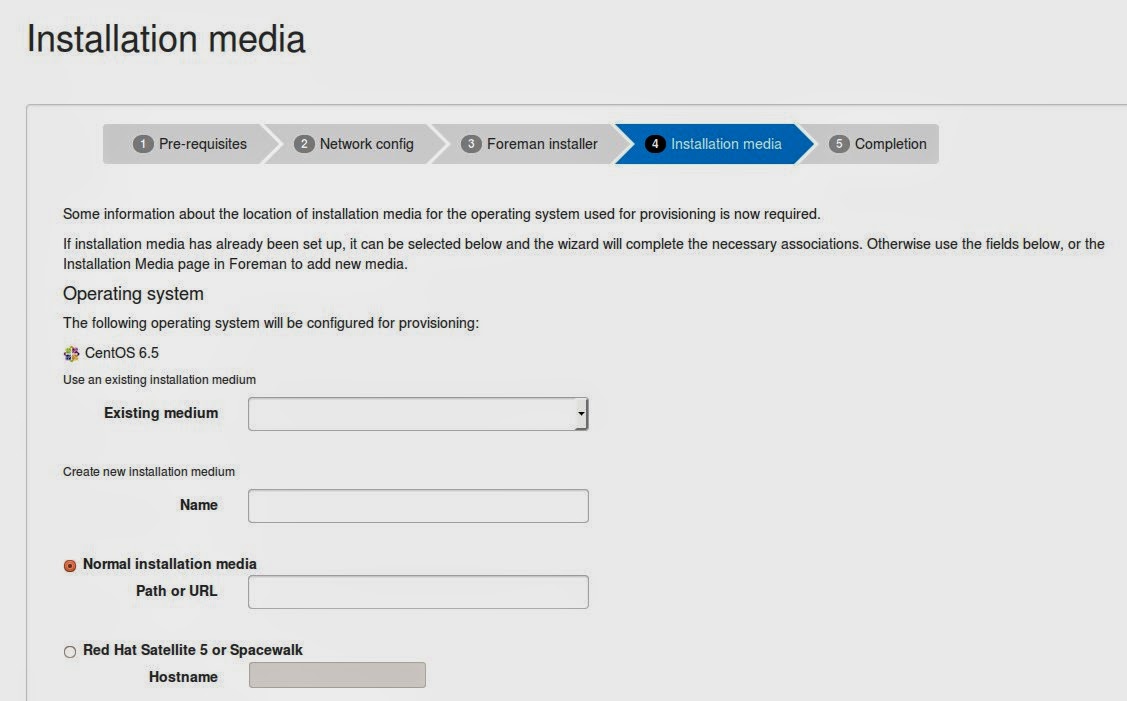
Task: Click the CentOS 6.5 operating system text
Action: tap(122, 353)
